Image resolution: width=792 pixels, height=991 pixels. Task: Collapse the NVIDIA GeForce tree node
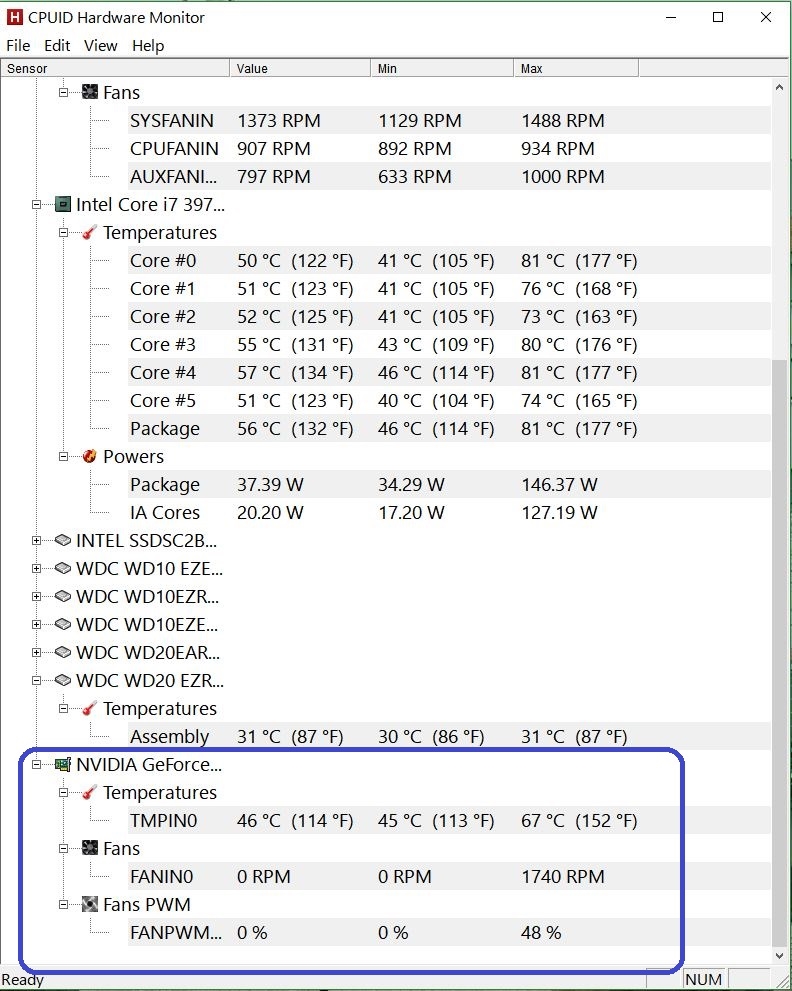click(x=38, y=765)
